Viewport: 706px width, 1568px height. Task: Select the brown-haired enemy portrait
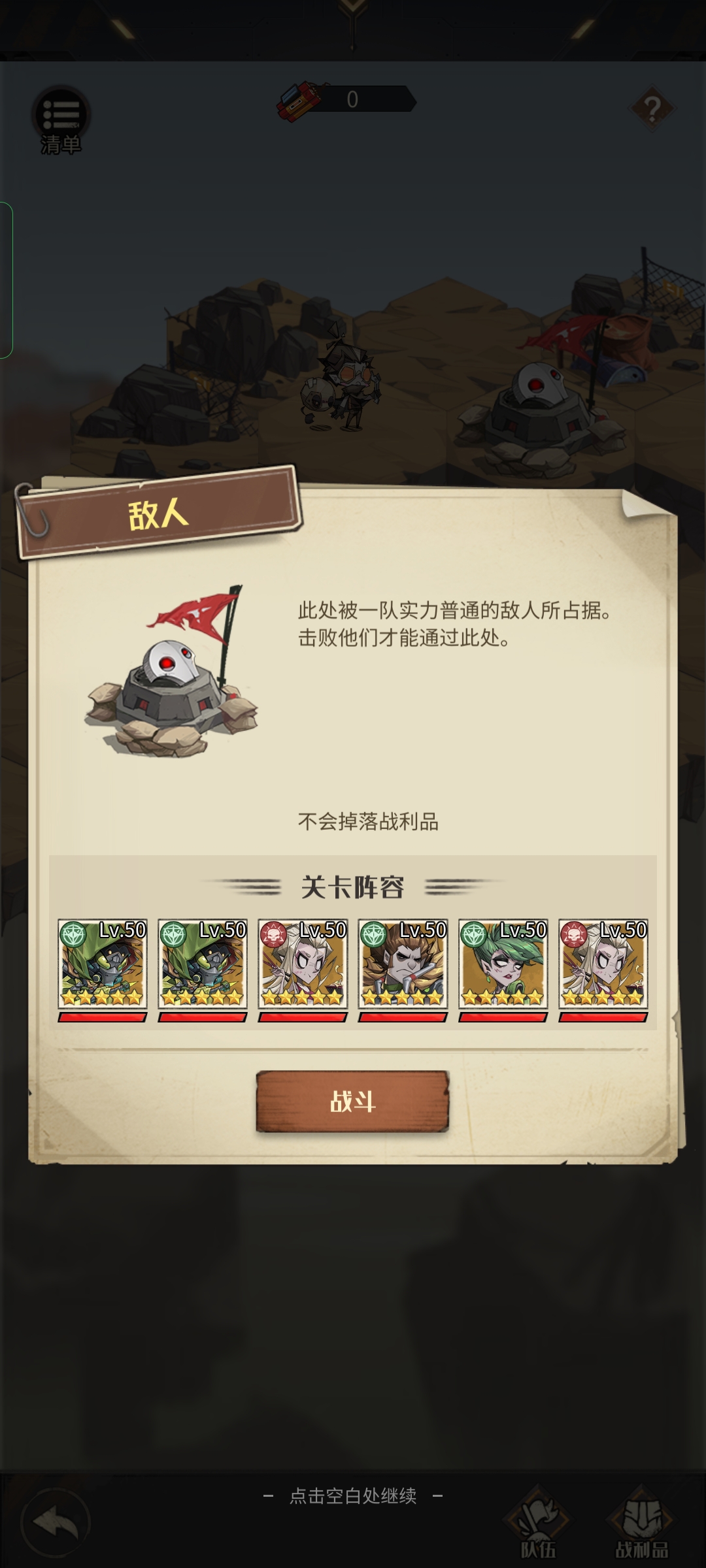(x=402, y=964)
